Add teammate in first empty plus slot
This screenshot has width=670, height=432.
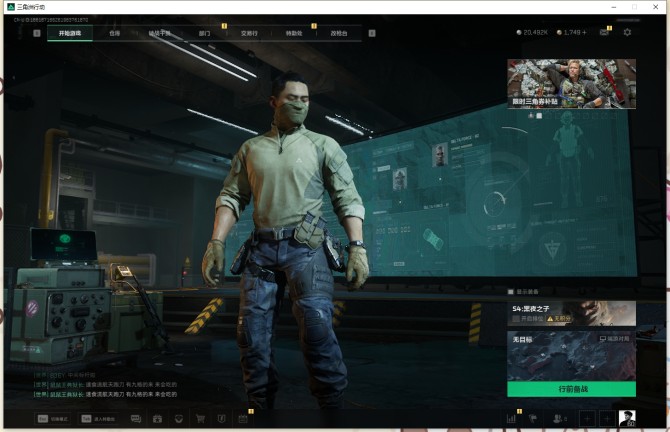(x=588, y=419)
